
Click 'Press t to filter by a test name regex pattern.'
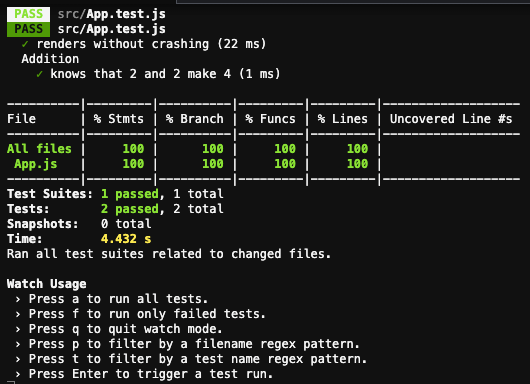click(x=198, y=359)
